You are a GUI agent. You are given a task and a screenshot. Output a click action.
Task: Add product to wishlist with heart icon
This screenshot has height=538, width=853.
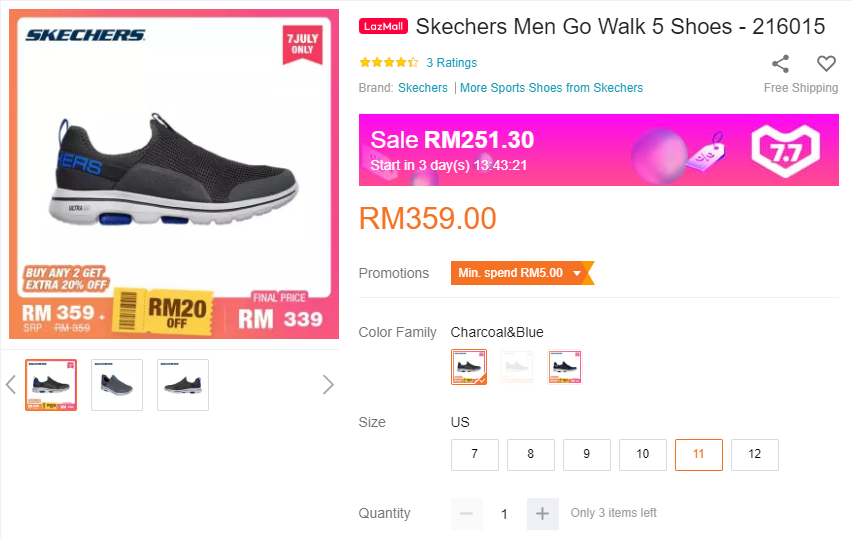[826, 64]
